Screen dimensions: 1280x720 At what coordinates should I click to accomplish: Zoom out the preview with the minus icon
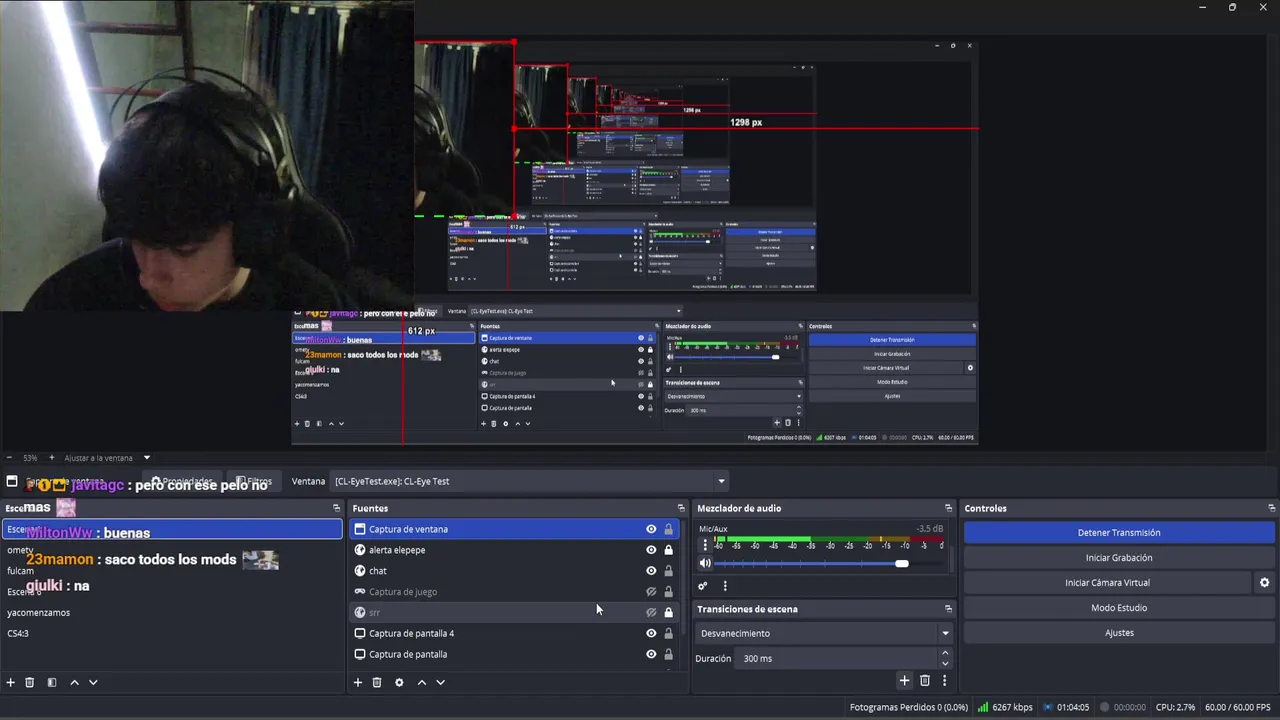pyautogui.click(x=9, y=458)
